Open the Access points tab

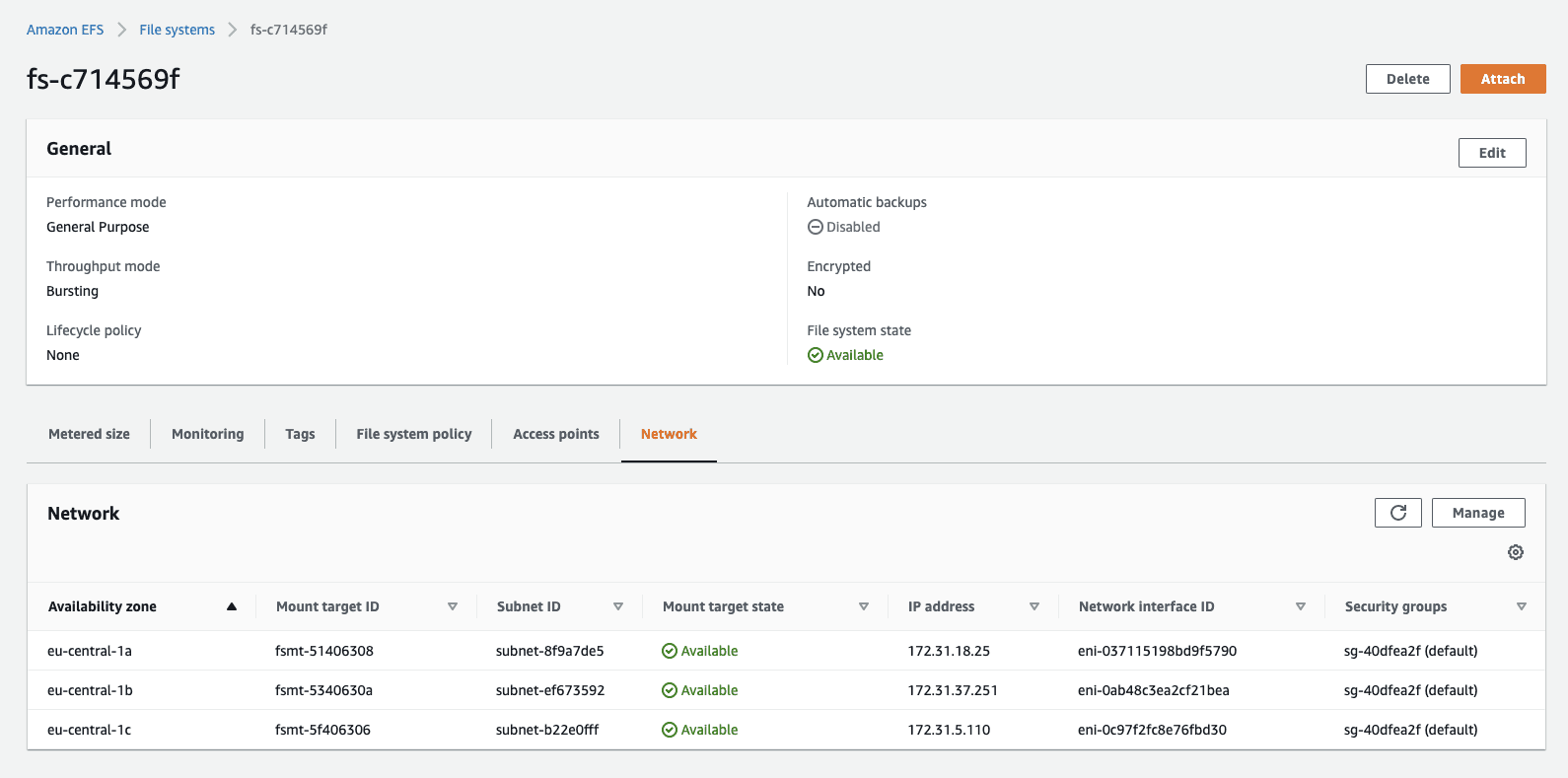click(556, 434)
